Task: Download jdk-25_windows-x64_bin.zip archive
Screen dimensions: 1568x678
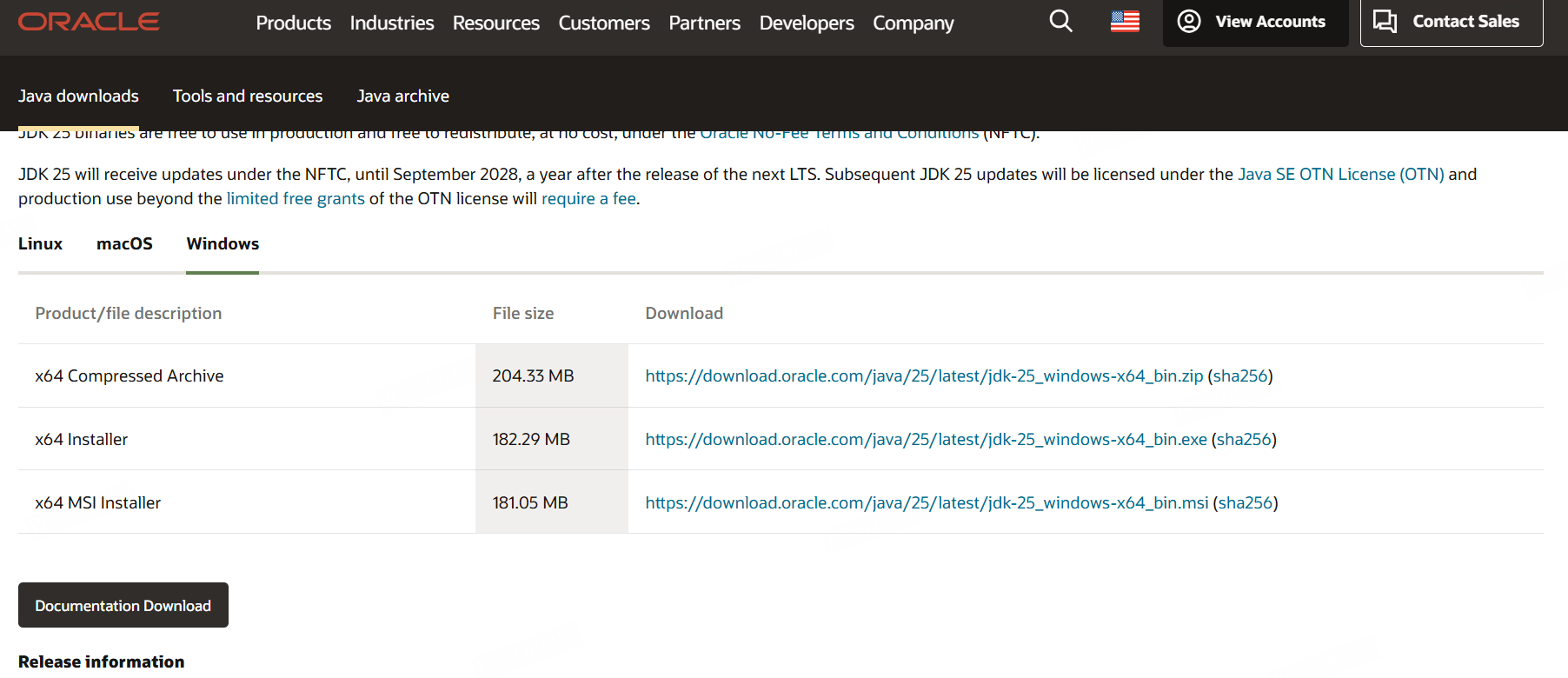Action: pos(924,376)
